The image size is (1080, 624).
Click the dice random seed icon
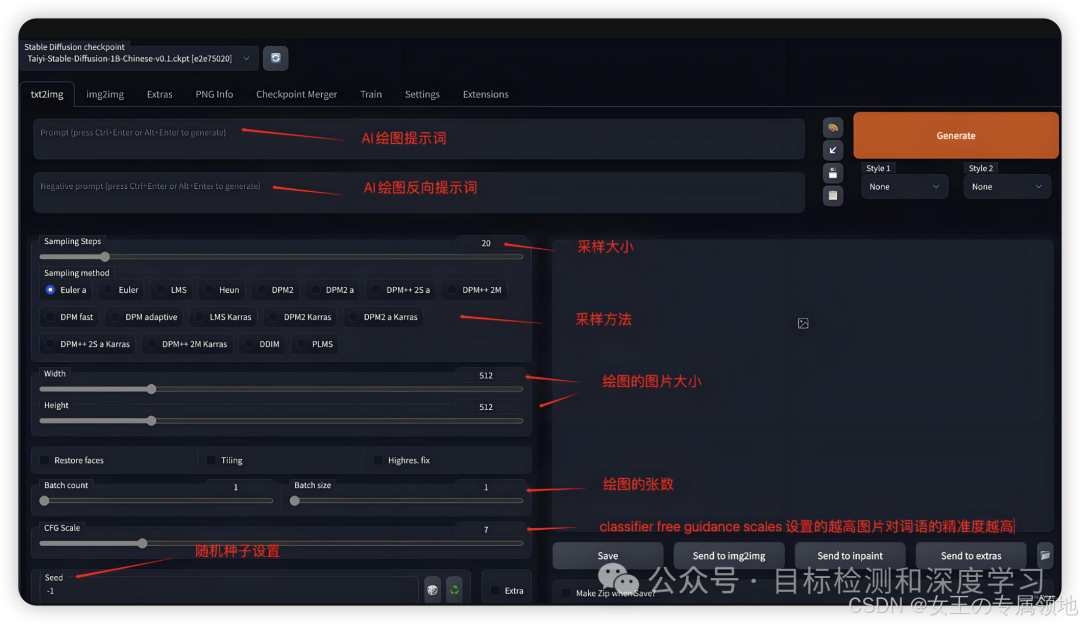coord(432,590)
